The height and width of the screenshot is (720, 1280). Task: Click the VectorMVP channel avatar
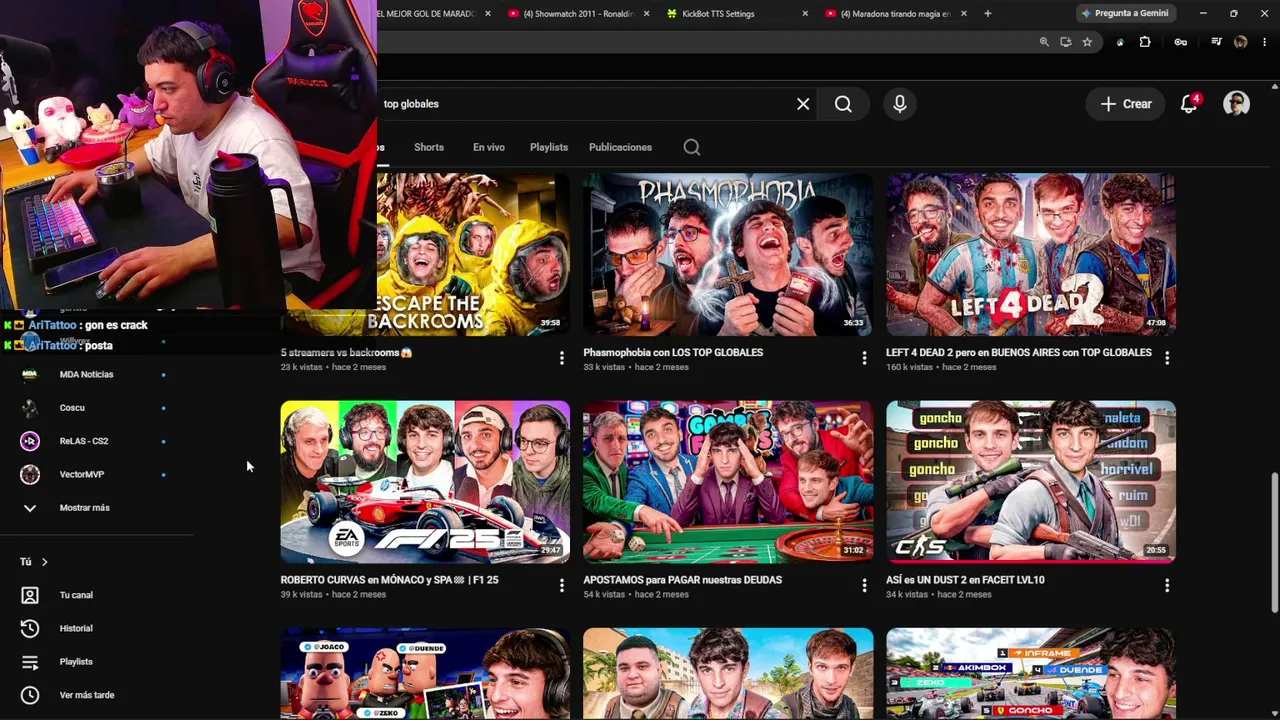tap(30, 474)
